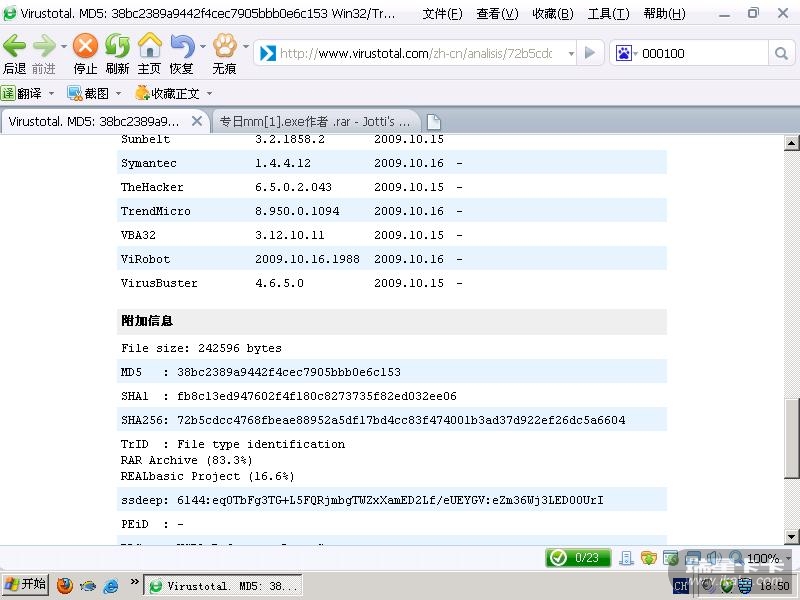
Task: Expand the 收藏正文 dropdown arrow
Action: click(209, 94)
